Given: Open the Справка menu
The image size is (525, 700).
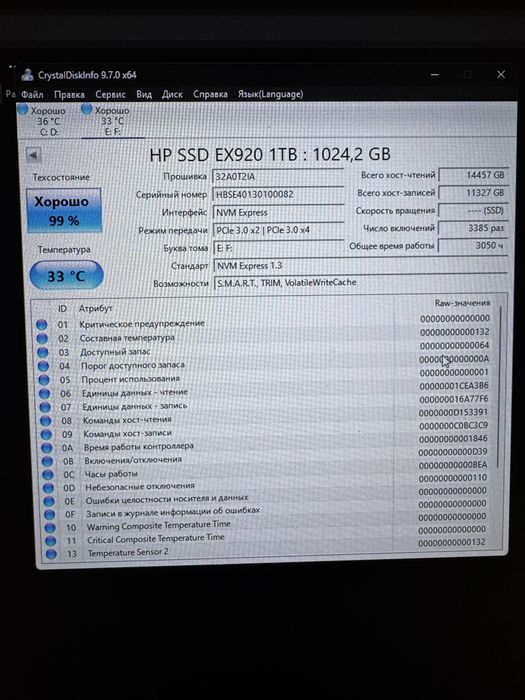Looking at the screenshot, I should (210, 94).
